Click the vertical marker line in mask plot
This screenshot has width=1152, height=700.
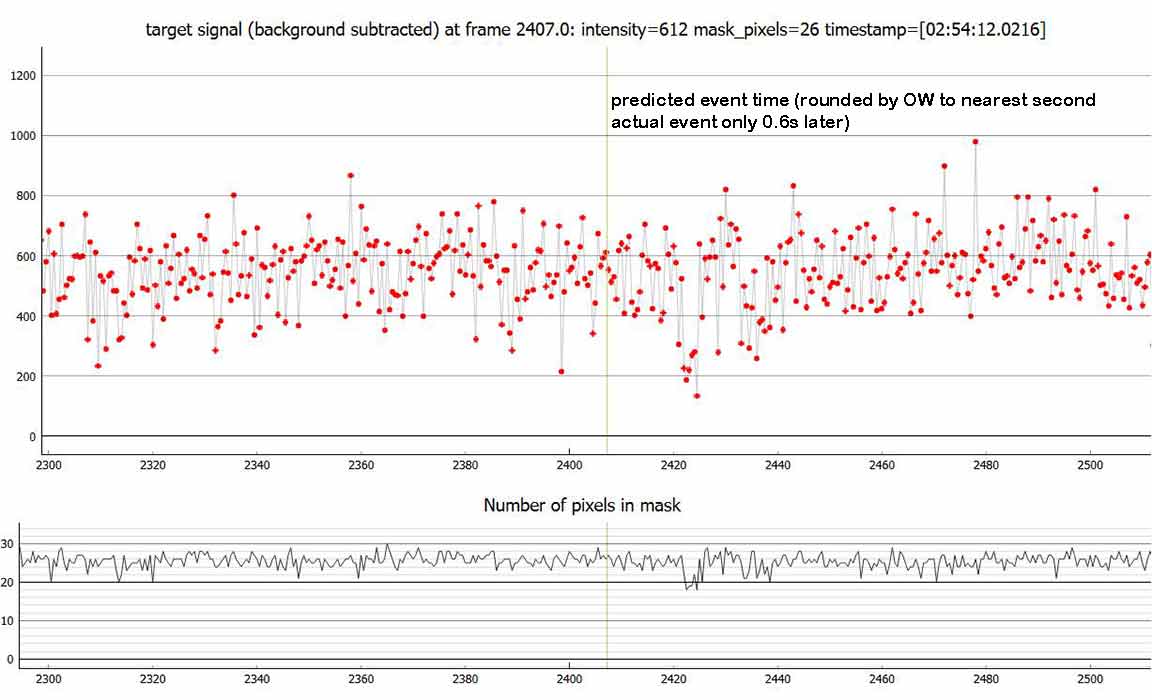(x=607, y=620)
